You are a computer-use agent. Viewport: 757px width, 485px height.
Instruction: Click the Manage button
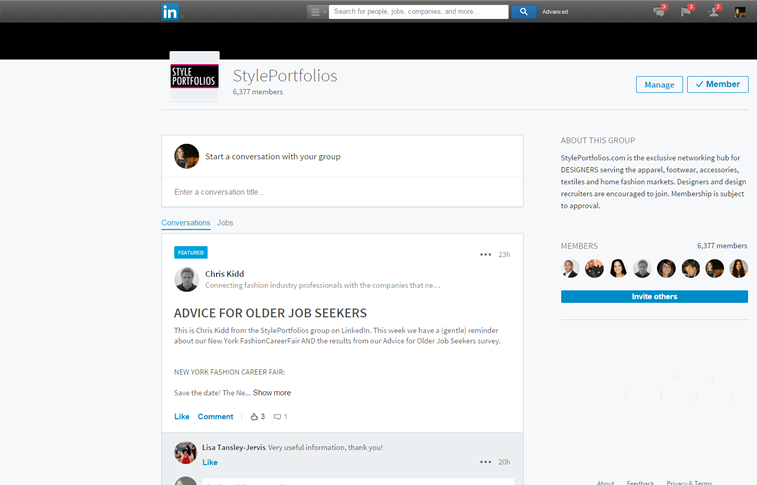pyautogui.click(x=659, y=84)
